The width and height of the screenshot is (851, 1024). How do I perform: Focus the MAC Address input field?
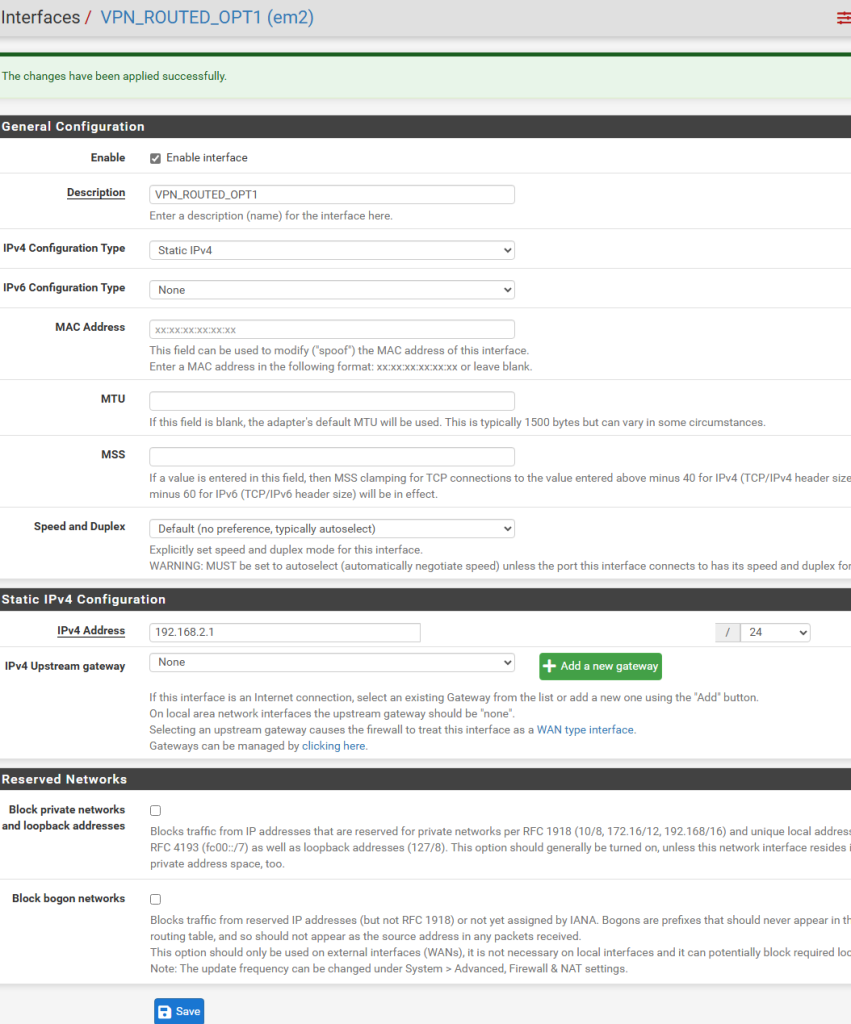[331, 329]
